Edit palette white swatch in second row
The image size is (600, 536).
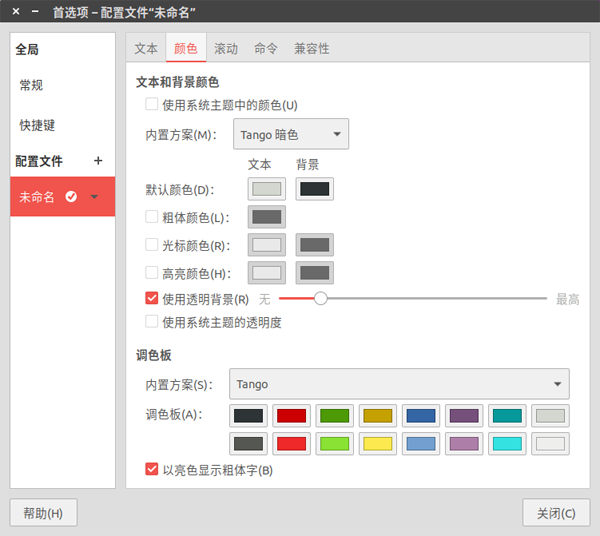[550, 444]
